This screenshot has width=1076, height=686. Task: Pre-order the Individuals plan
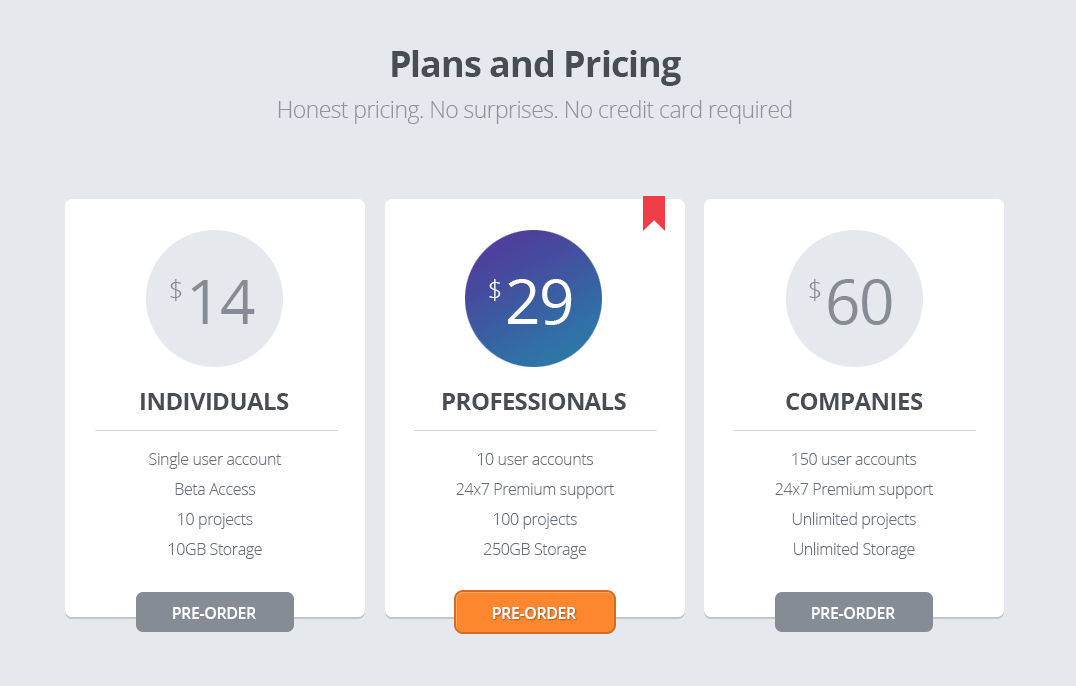214,612
